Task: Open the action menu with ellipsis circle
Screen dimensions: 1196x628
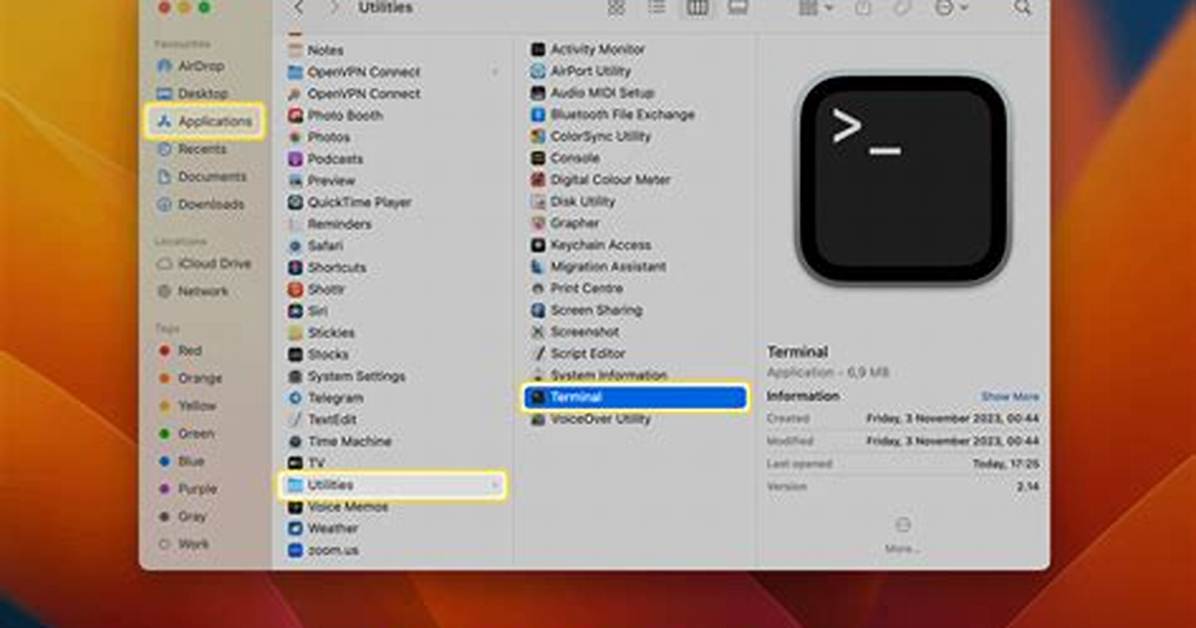Action: [950, 8]
